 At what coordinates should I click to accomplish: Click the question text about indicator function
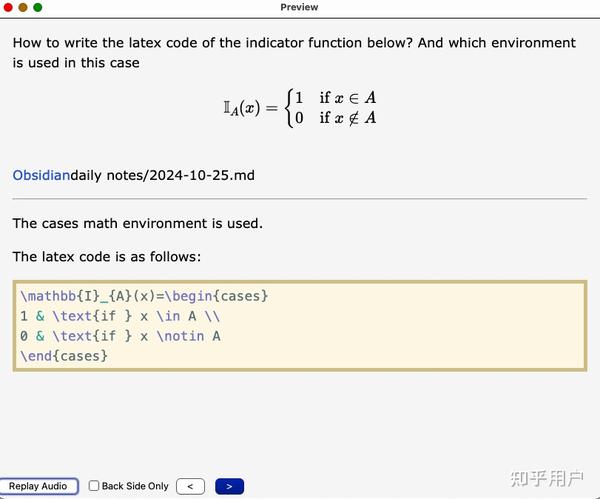coord(294,53)
